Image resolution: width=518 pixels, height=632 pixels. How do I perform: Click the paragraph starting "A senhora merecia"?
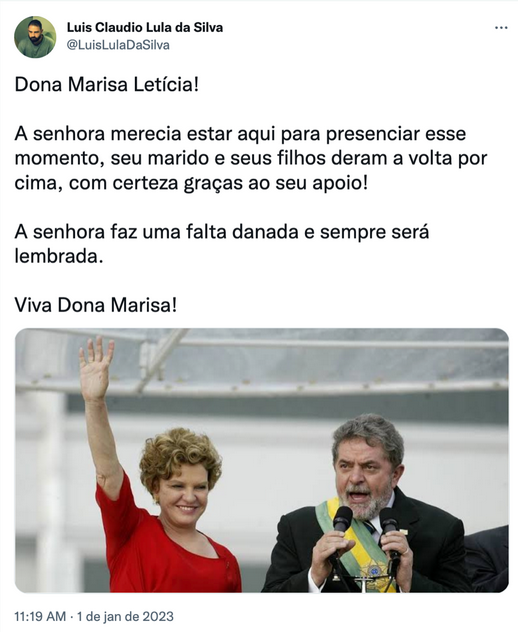point(251,158)
